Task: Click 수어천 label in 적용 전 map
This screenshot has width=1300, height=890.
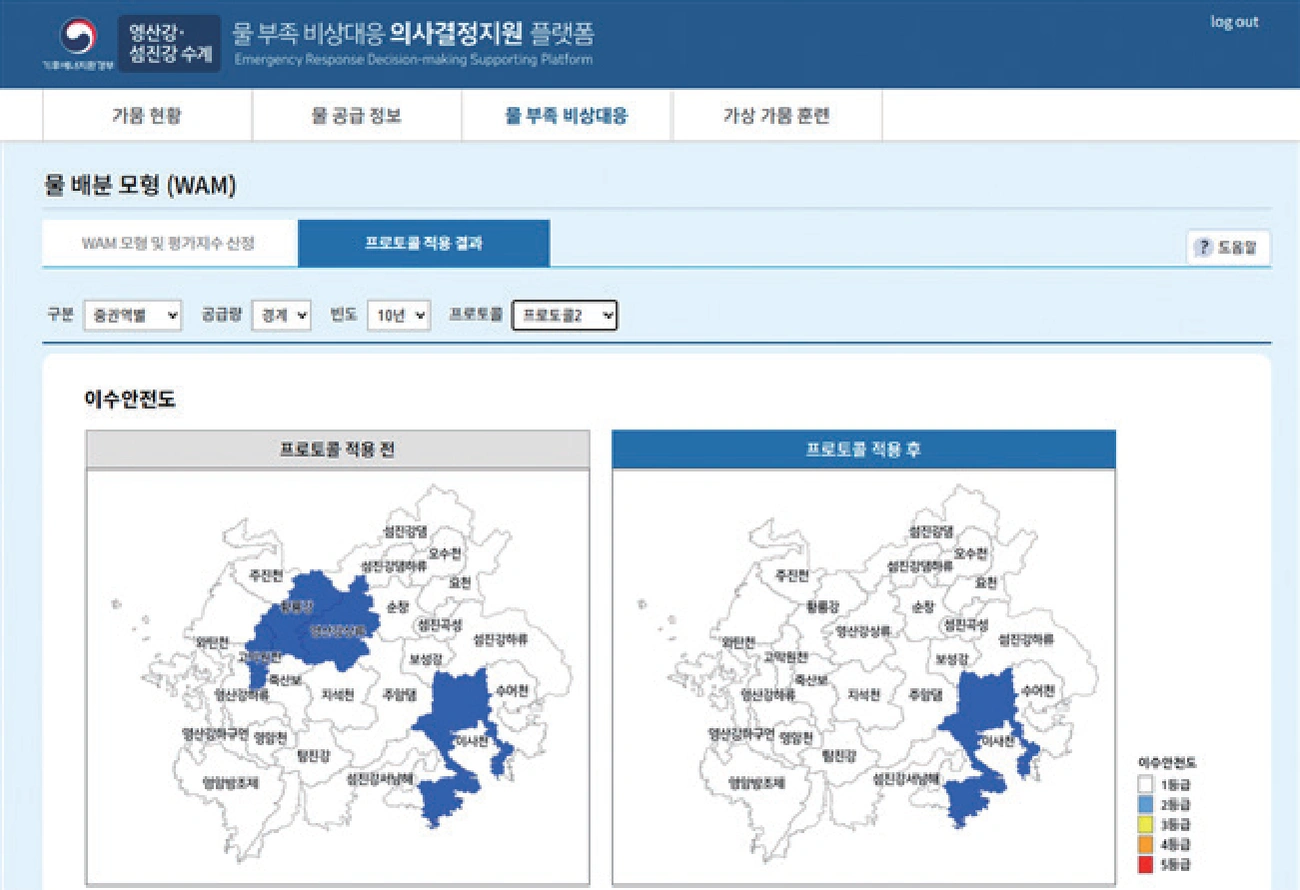Action: pos(510,691)
